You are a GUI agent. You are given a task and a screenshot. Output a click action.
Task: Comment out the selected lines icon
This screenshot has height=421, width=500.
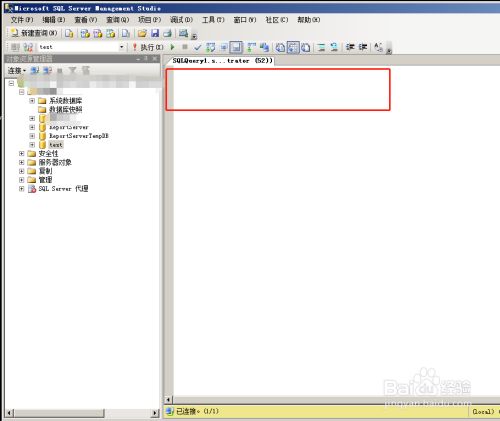[321, 47]
